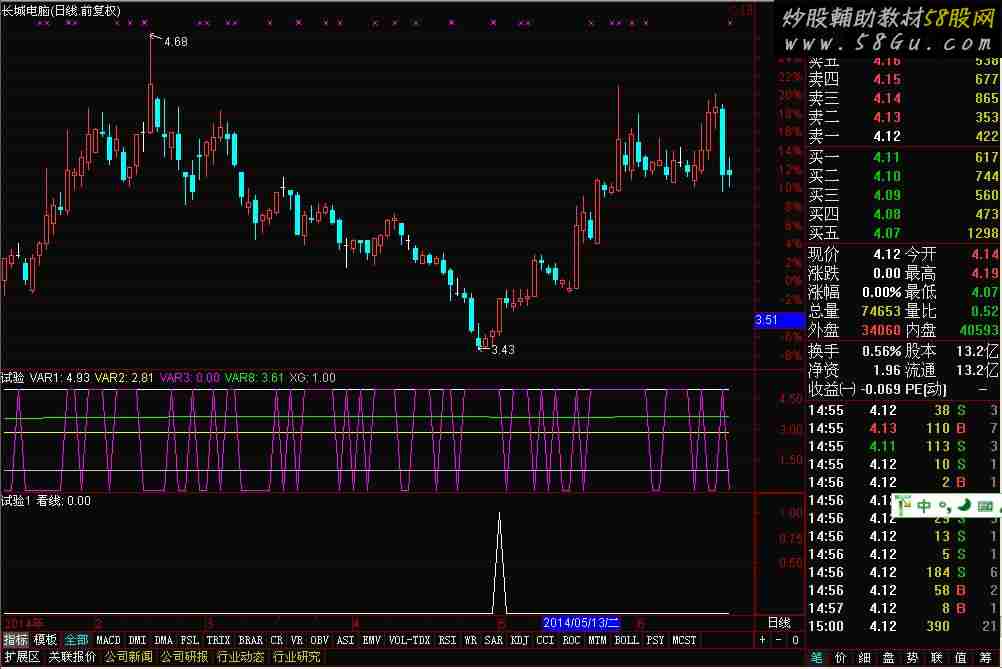This screenshot has height=669, width=1002.
Task: Open 行业研究 industry research
Action: click(297, 657)
